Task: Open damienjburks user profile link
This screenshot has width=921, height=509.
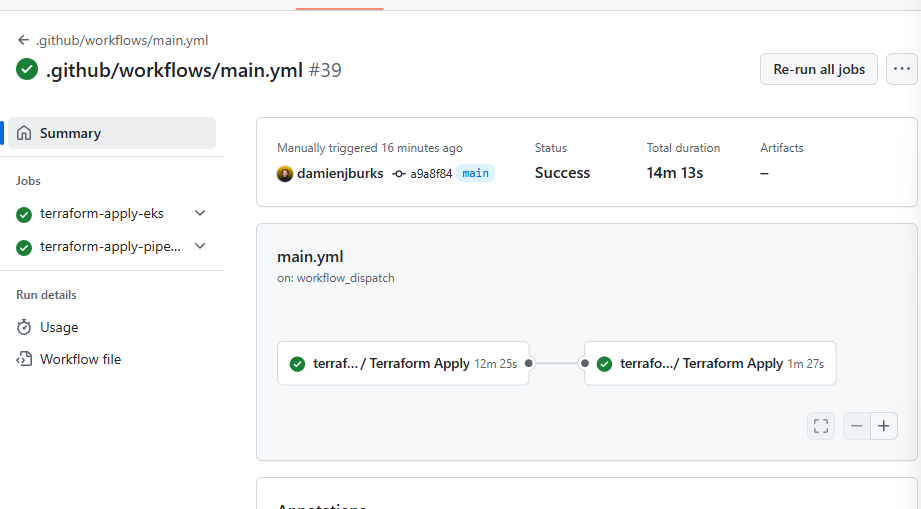Action: point(340,173)
